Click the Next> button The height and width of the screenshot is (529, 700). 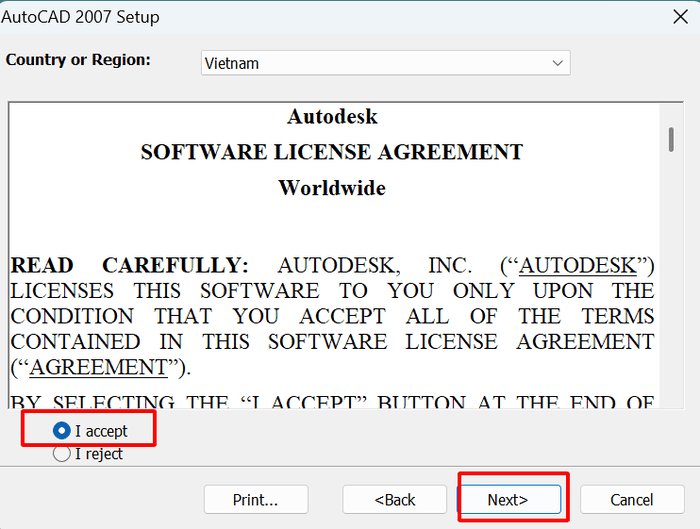click(509, 500)
